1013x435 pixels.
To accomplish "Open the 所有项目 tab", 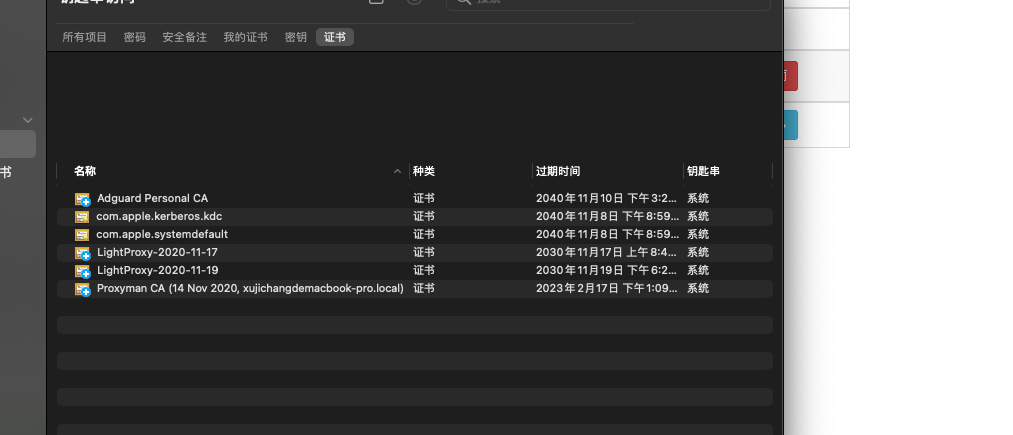I will 85,37.
